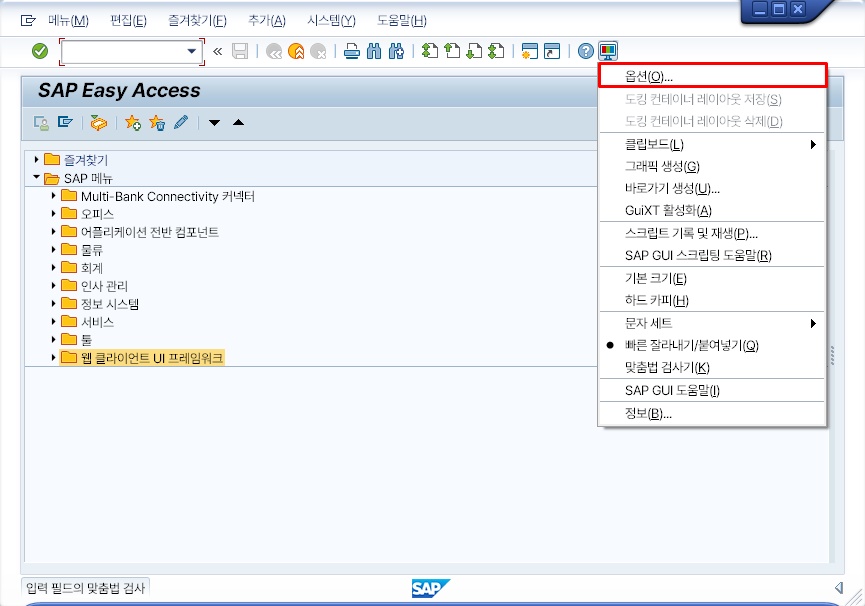Click the Next Page icon
The image size is (865, 606).
pyautogui.click(x=474, y=51)
